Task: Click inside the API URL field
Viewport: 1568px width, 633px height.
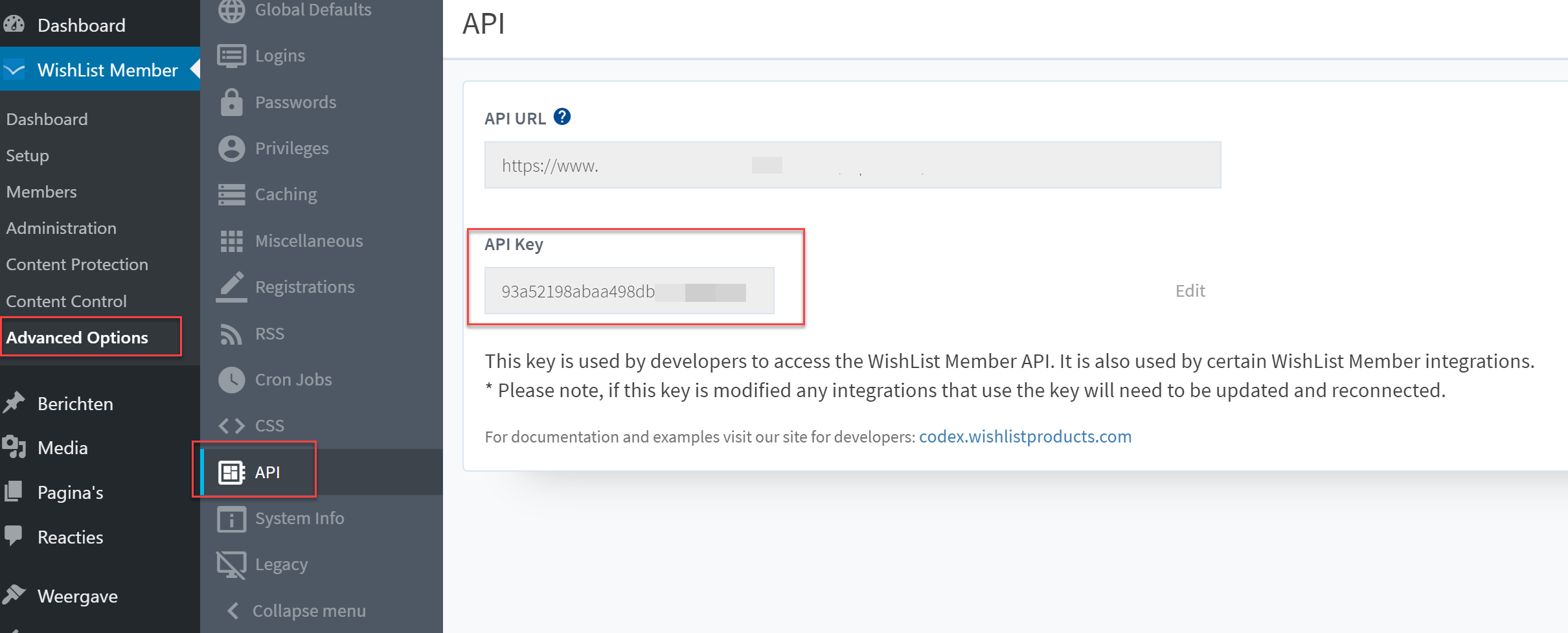Action: click(852, 165)
